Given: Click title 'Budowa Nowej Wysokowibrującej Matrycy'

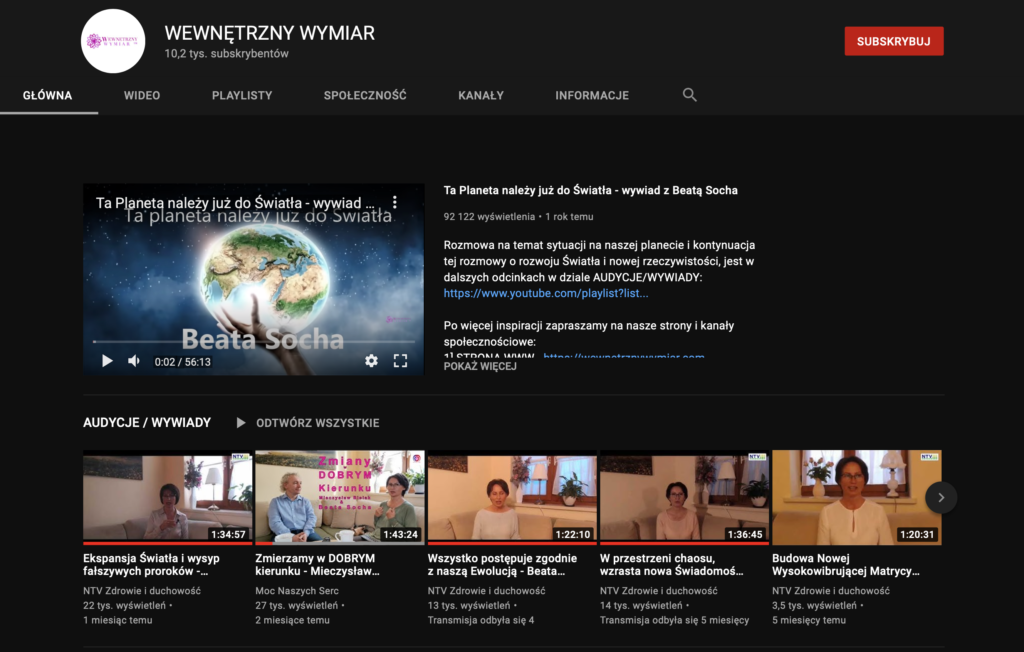Looking at the screenshot, I should (x=846, y=564).
